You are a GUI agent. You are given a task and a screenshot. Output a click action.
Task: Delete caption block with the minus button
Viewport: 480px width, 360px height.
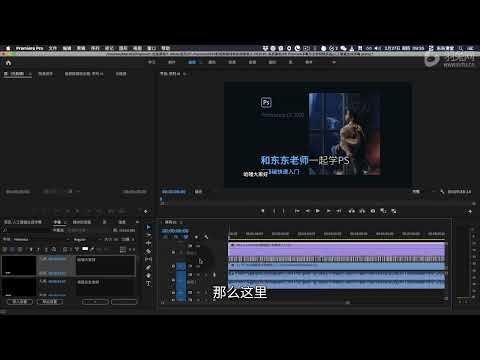coord(124,302)
